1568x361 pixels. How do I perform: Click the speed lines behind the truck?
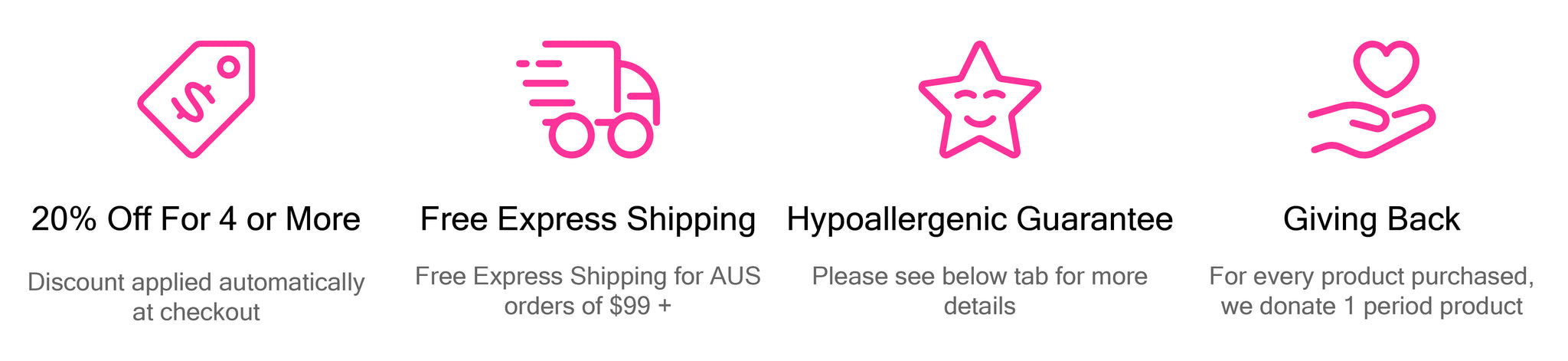coord(545,83)
